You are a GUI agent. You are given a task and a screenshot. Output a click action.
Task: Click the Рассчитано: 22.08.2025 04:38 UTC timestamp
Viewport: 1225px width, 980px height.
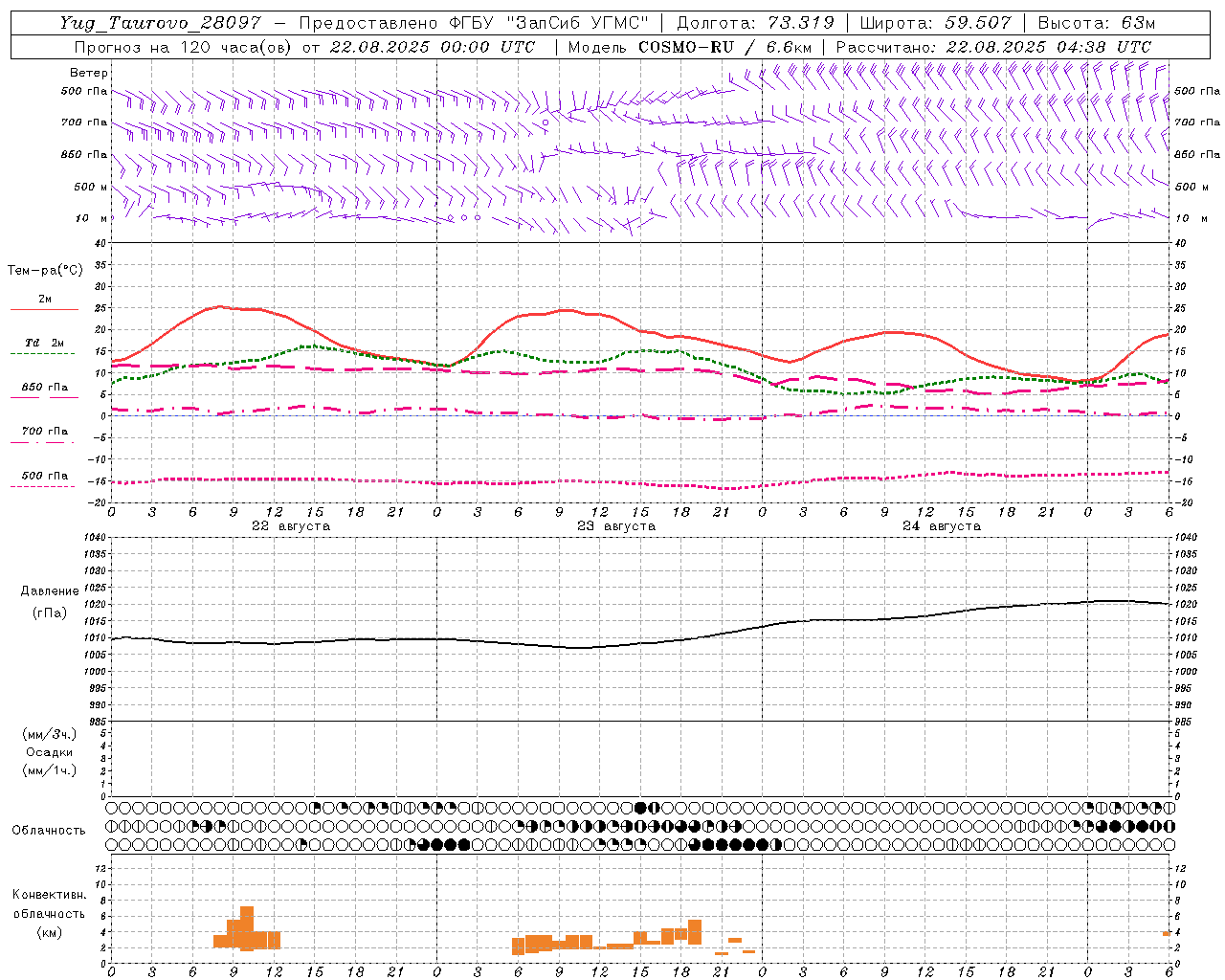pos(993,47)
